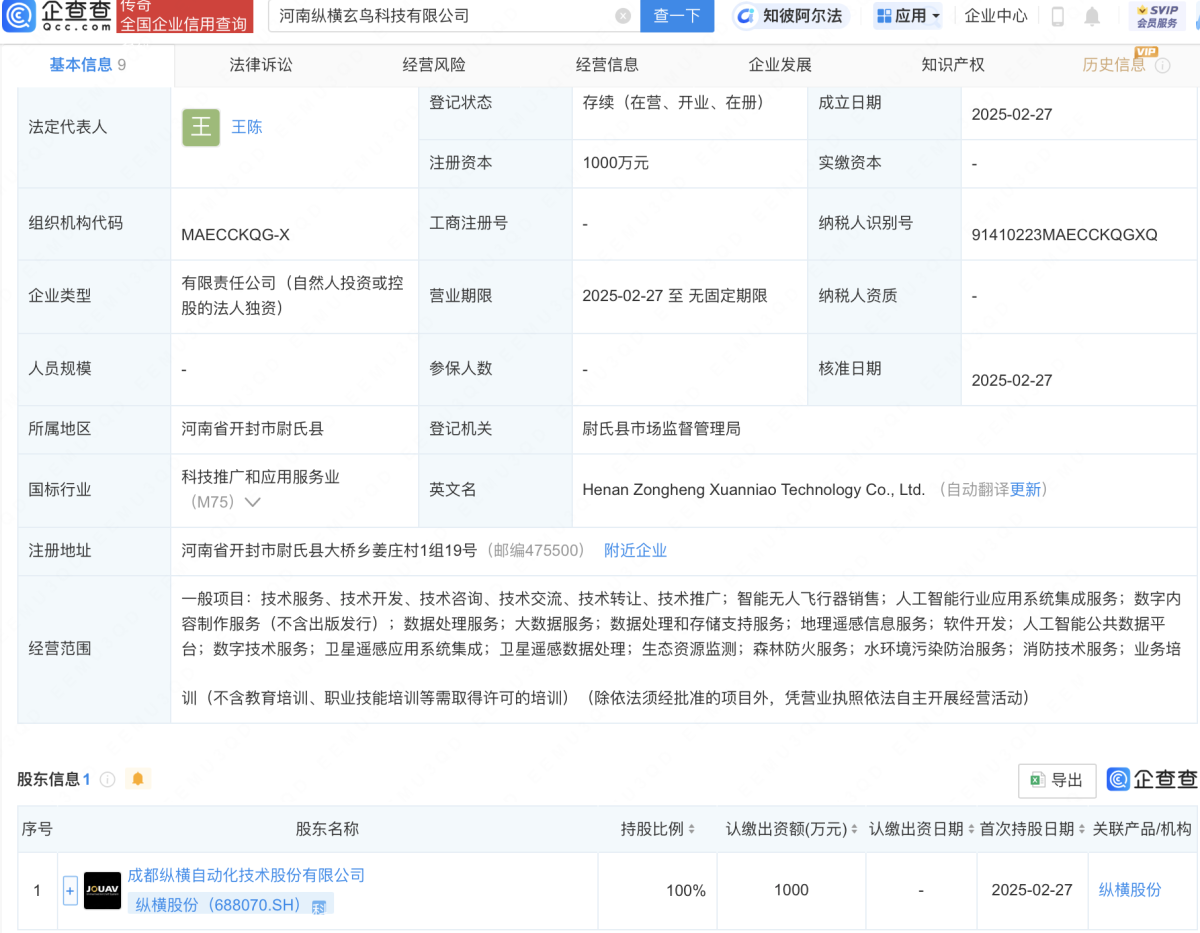
Task: Click the 知彼阿尔法 logo button
Action: (791, 16)
